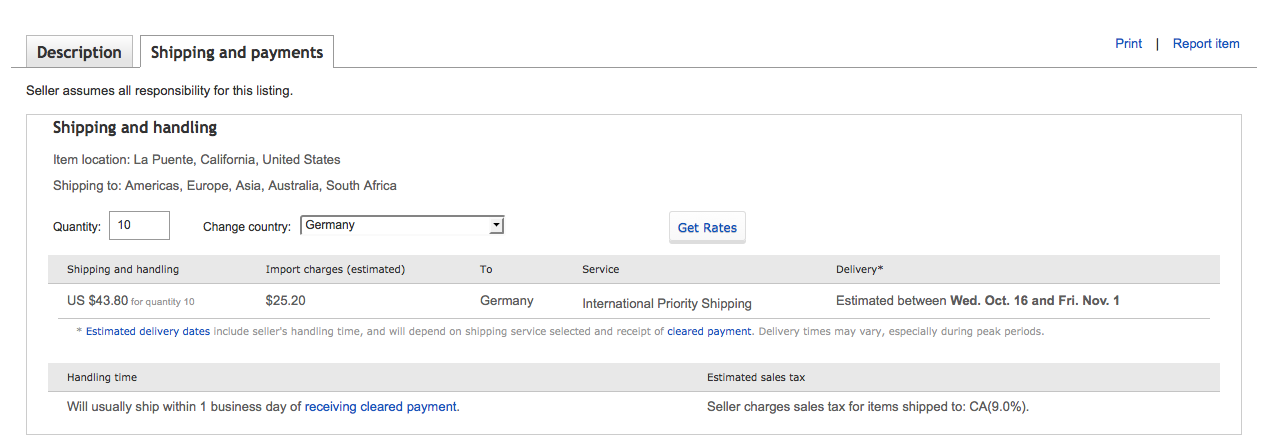Click the Estimated sales tax header
Image resolution: width=1272 pixels, height=445 pixels.
[x=756, y=377]
